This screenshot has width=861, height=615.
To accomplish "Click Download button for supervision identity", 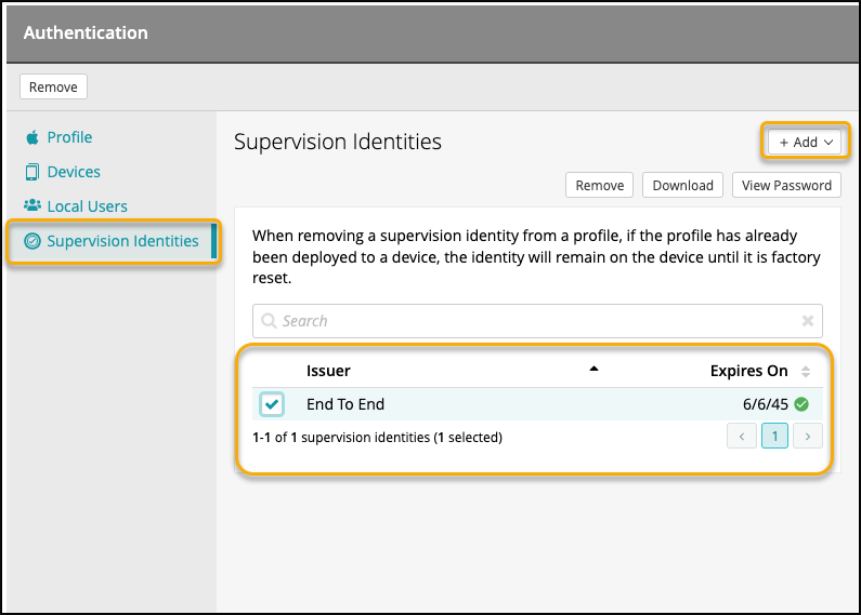I will 683,185.
